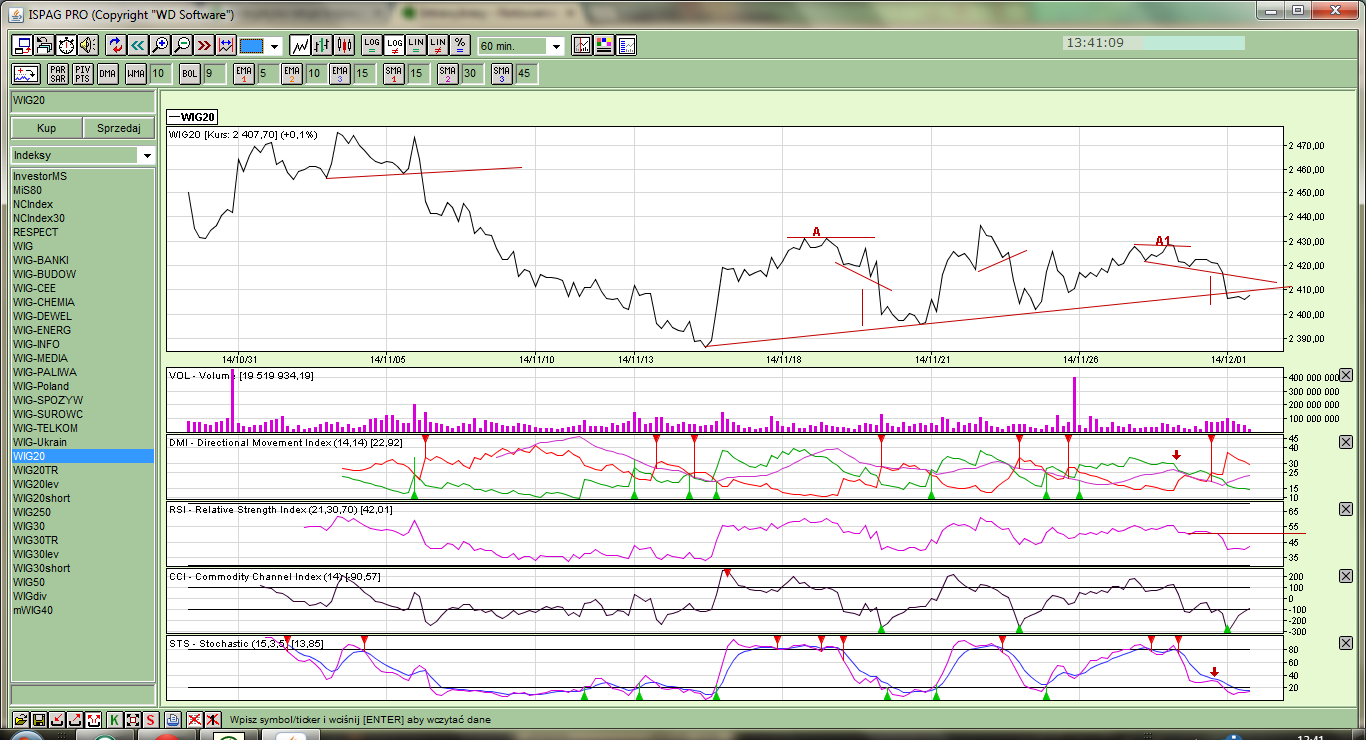The image size is (1366, 740).
Task: Toggle the EMA 1 moving average
Action: tap(244, 74)
